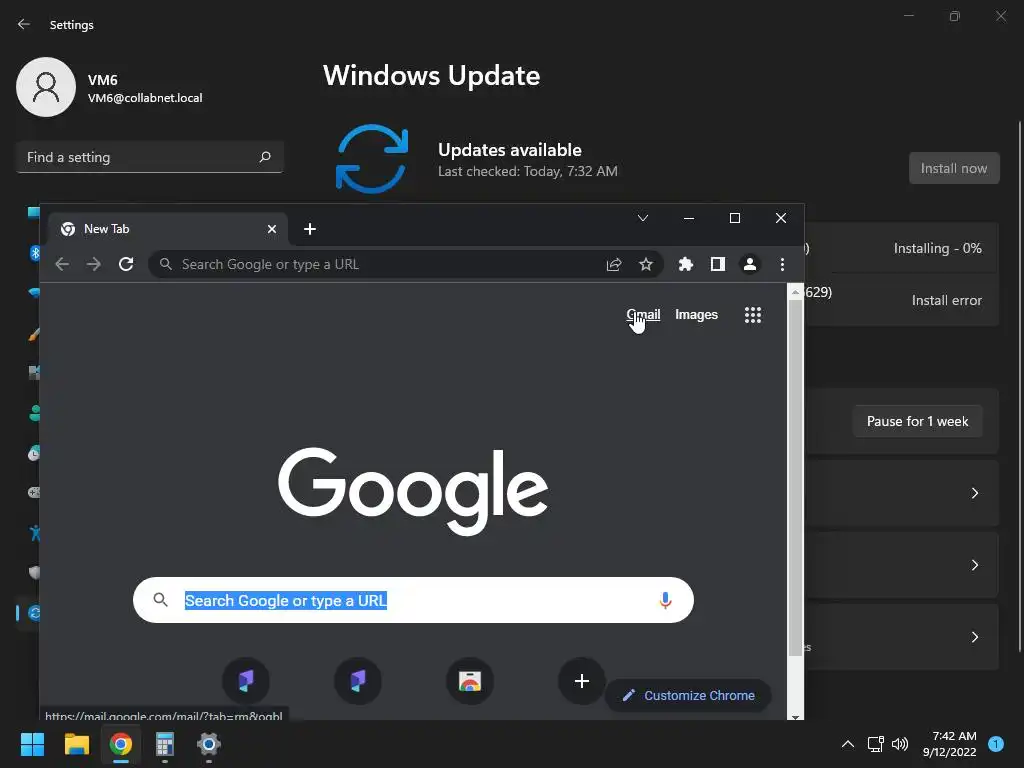The image size is (1024, 768).
Task: Go back in the Settings window
Action: coord(24,24)
